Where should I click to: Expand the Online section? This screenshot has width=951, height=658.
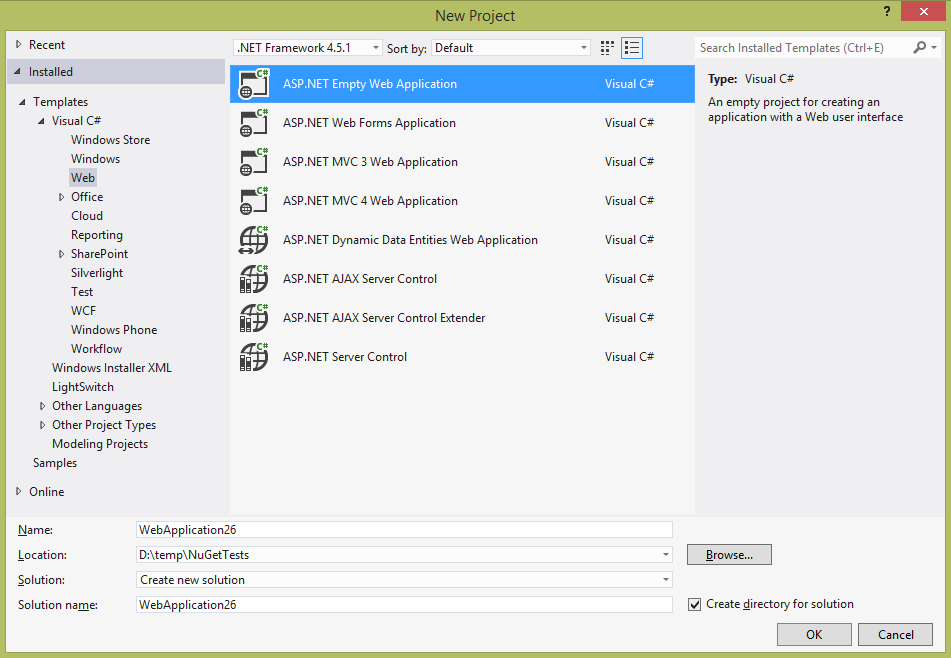pyautogui.click(x=19, y=491)
